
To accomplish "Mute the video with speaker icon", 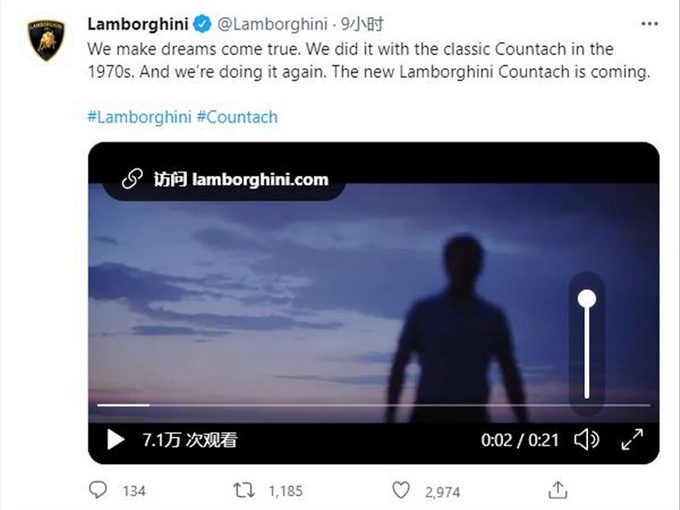I will pos(587,439).
